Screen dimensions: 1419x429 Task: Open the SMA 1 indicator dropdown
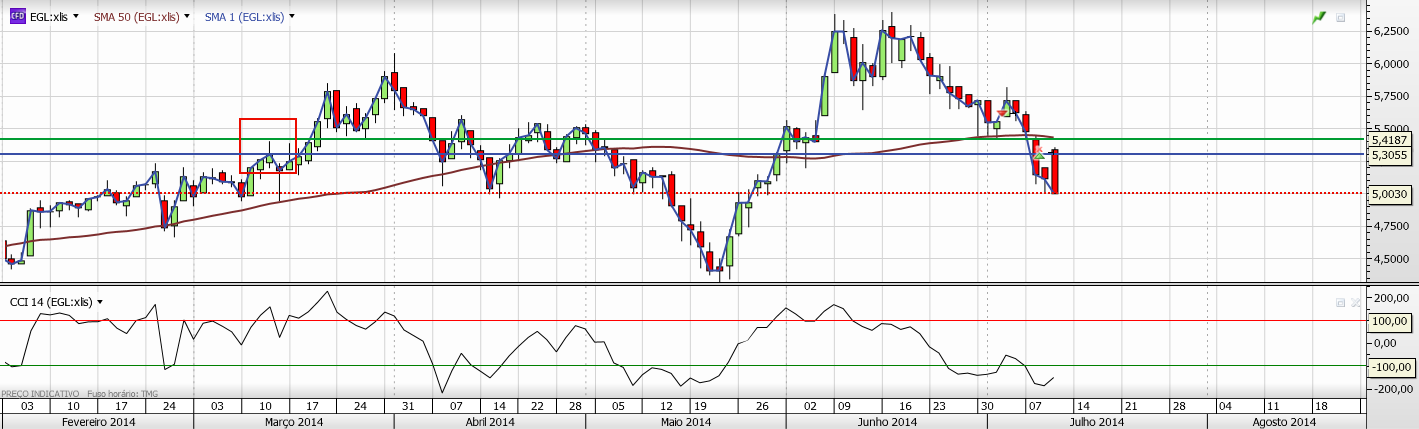coord(291,17)
